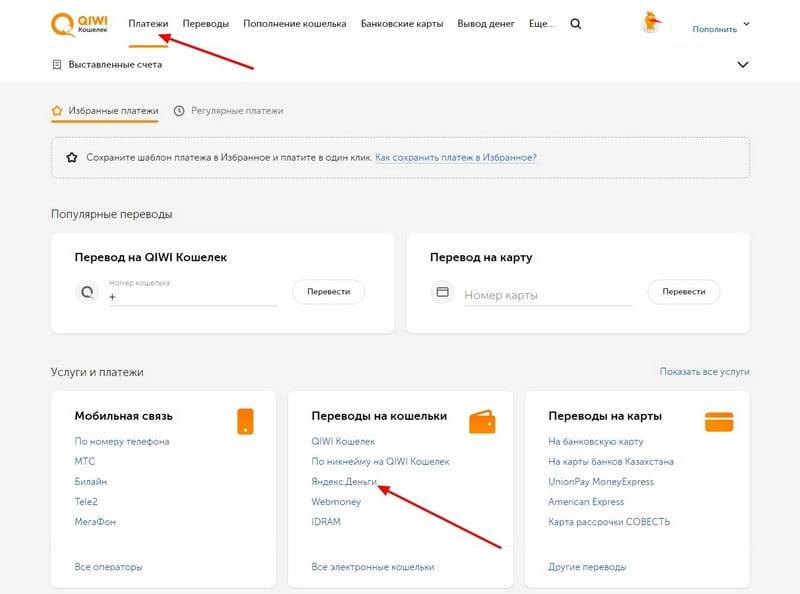This screenshot has width=800, height=594.
Task: Click the Переводы на карты heading
Action: (605, 416)
